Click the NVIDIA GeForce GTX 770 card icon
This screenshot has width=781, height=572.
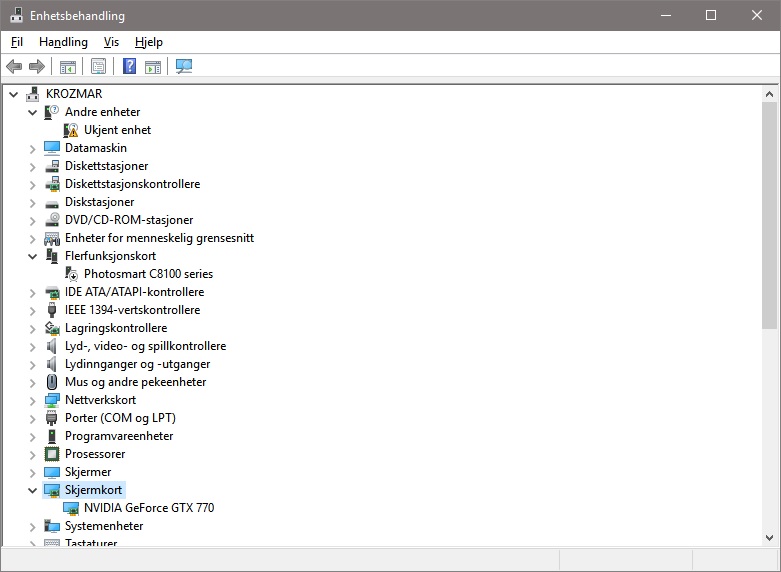71,508
